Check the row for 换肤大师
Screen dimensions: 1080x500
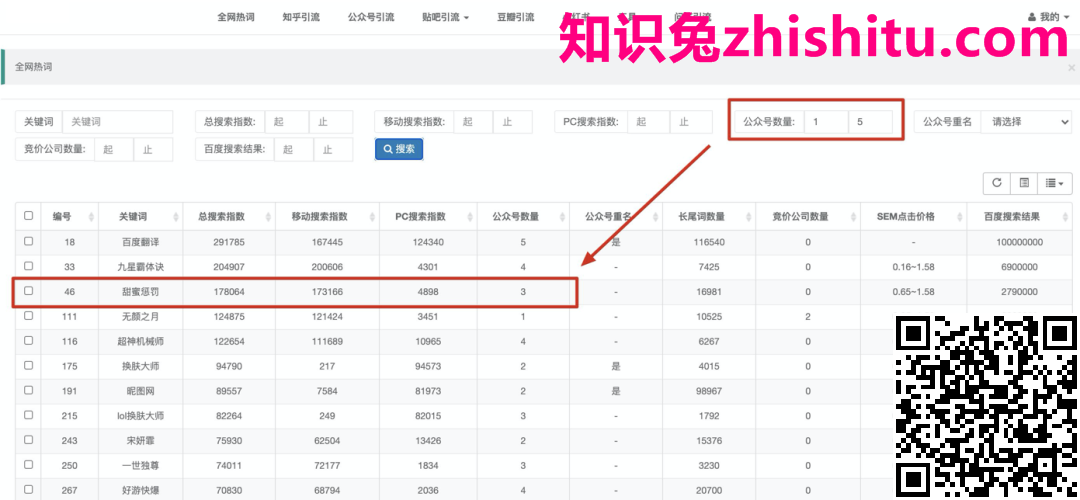(28, 365)
